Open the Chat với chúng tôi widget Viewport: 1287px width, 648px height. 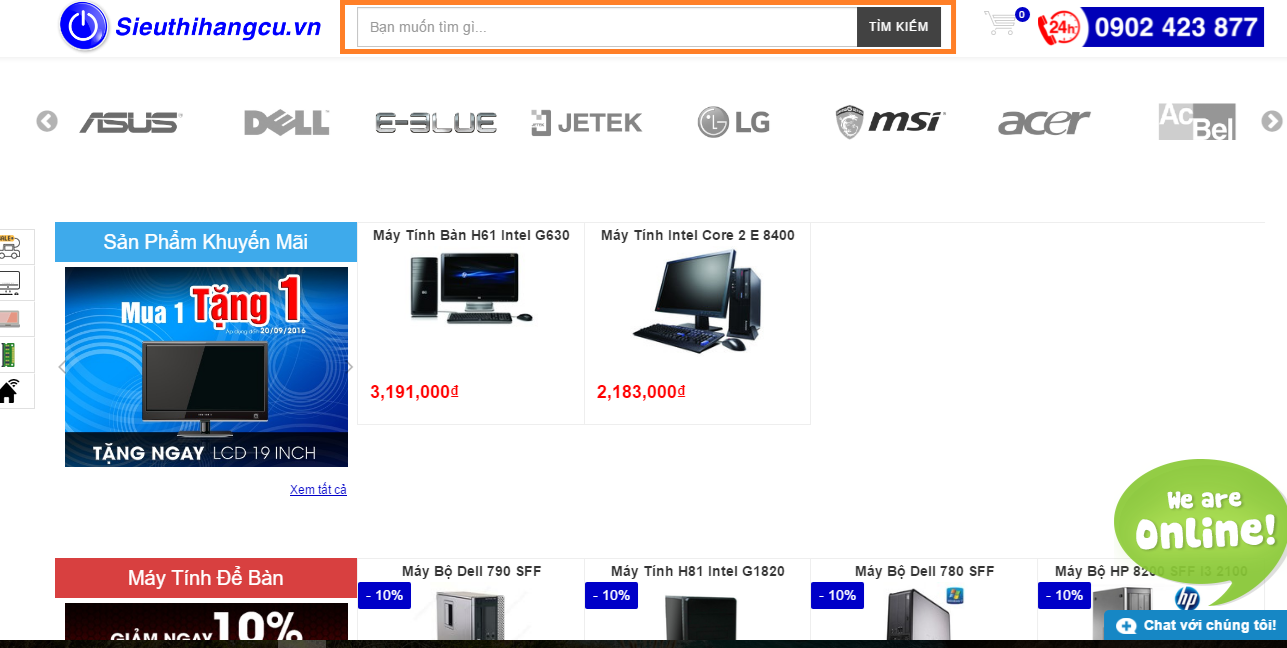1195,625
